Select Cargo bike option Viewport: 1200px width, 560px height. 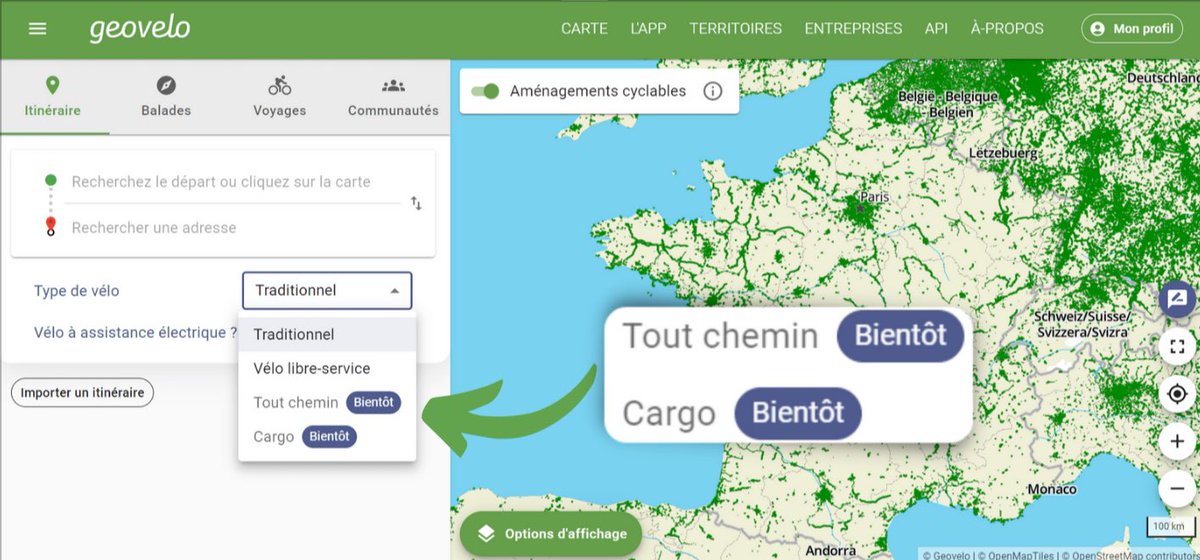click(327, 436)
